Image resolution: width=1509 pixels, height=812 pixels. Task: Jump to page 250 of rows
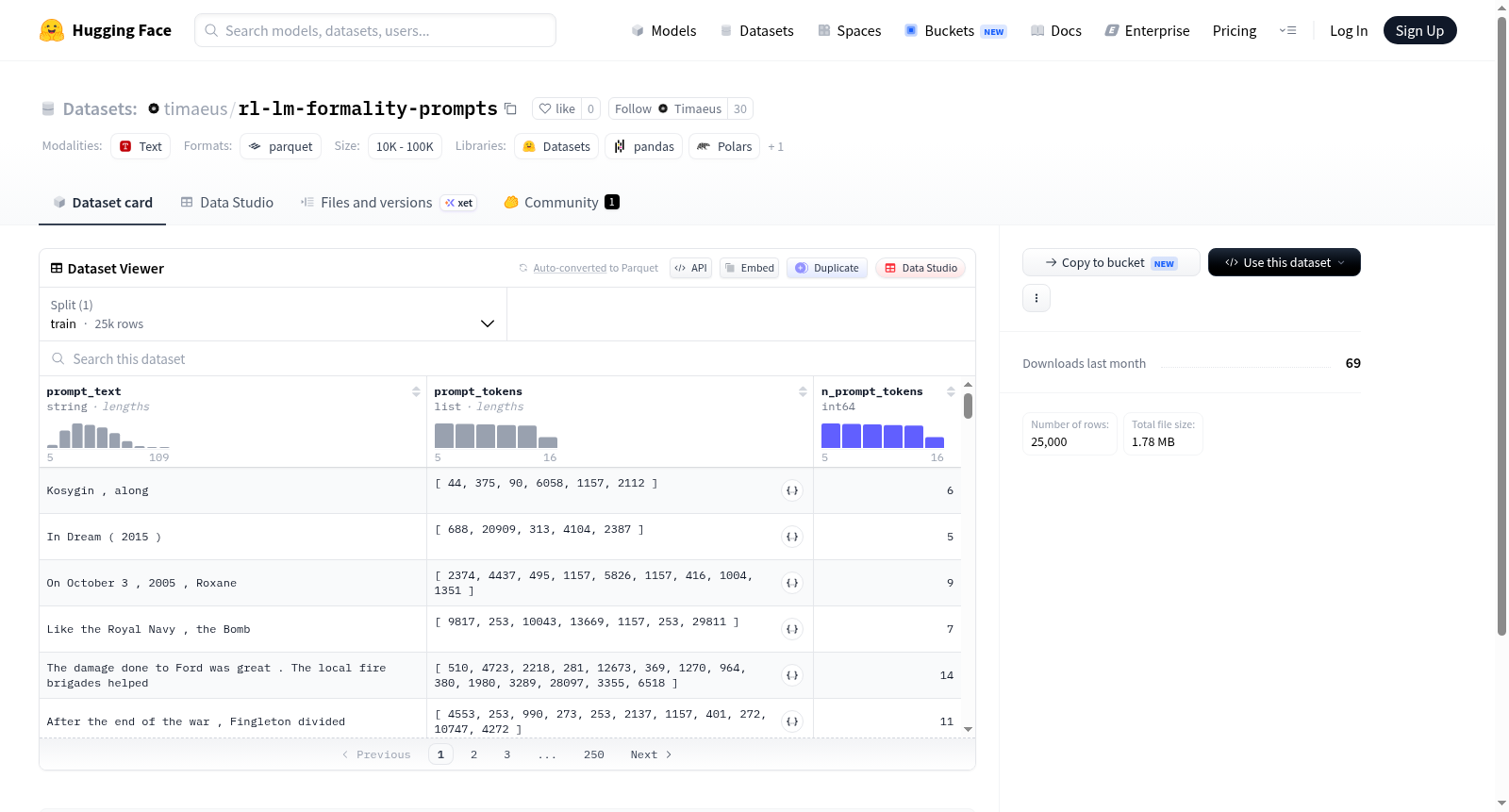pos(593,754)
